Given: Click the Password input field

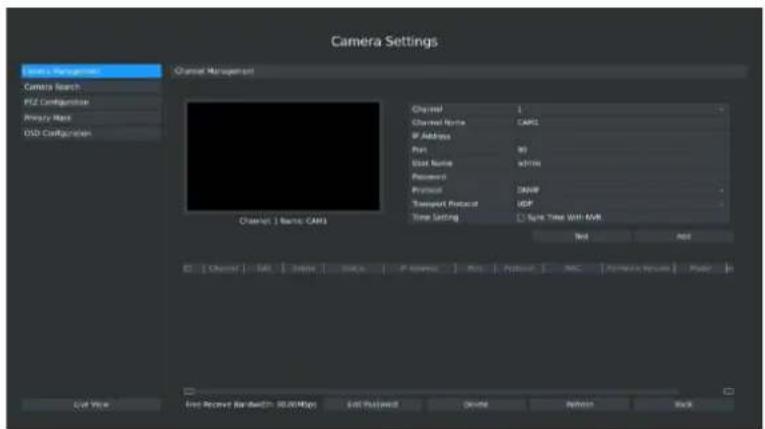Looking at the screenshot, I should click(621, 177).
